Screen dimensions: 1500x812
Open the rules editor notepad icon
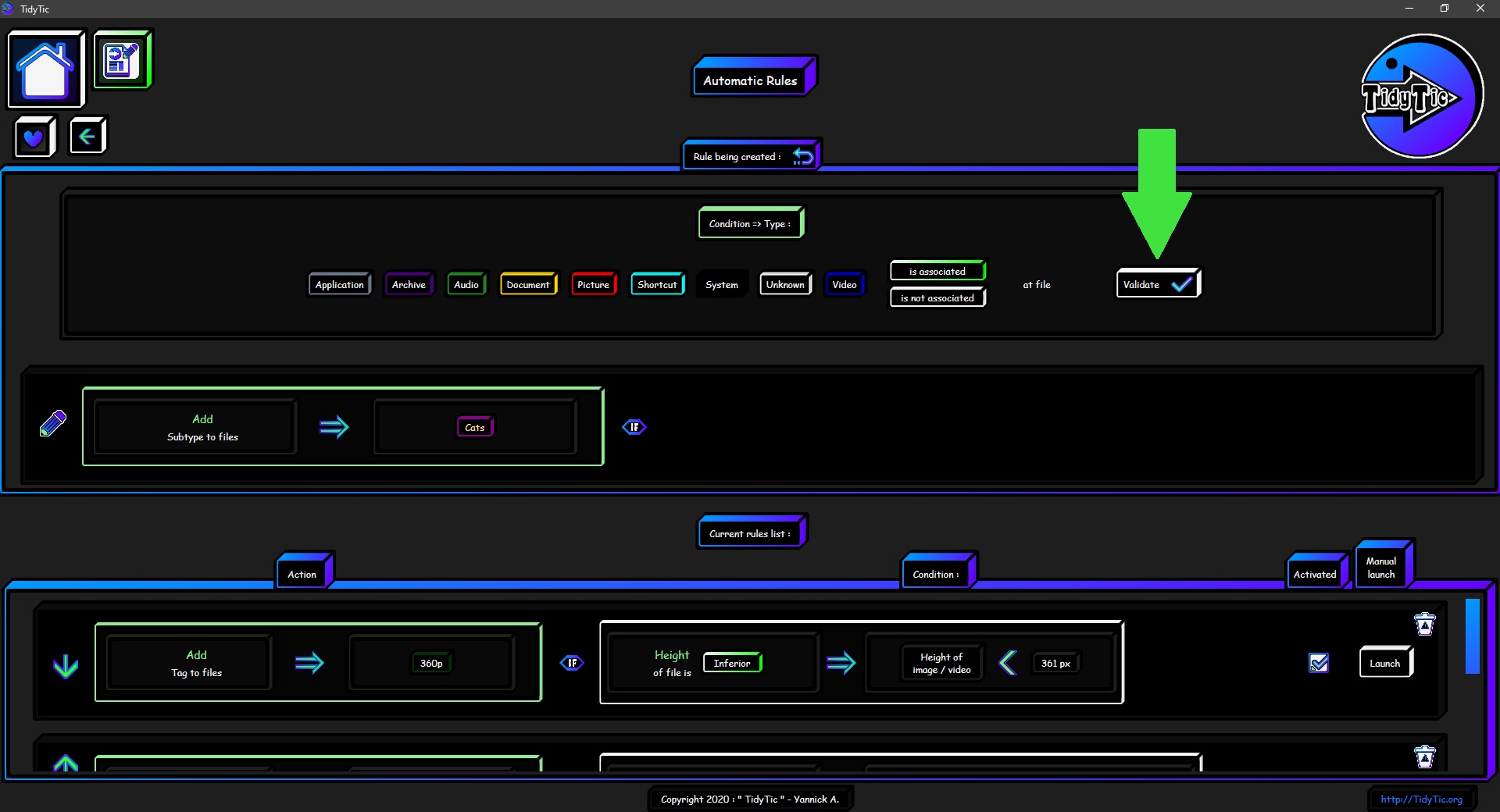tap(122, 59)
